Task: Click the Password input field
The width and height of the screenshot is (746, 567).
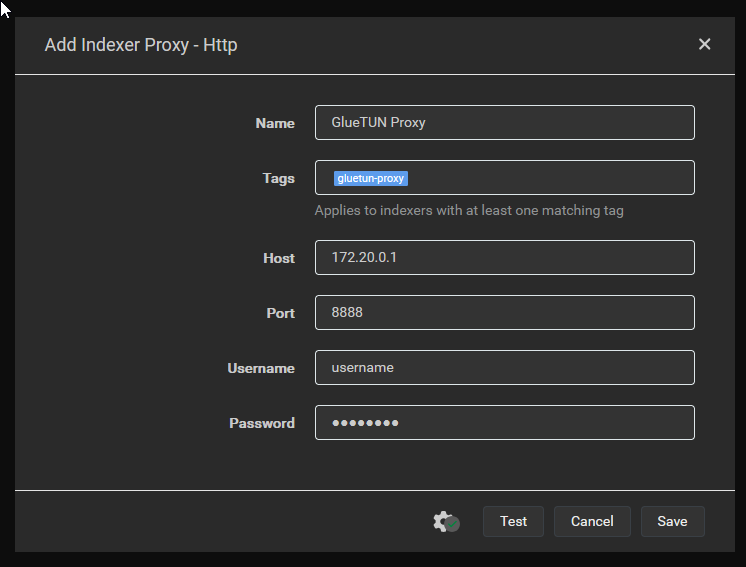Action: [x=505, y=423]
